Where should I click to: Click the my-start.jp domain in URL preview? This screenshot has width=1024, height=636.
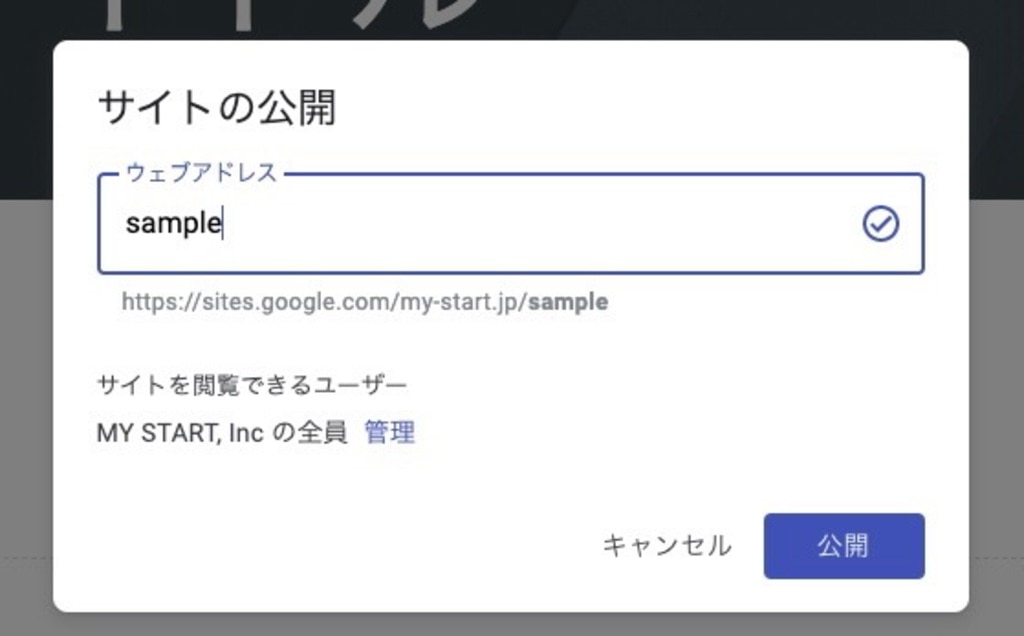click(458, 302)
